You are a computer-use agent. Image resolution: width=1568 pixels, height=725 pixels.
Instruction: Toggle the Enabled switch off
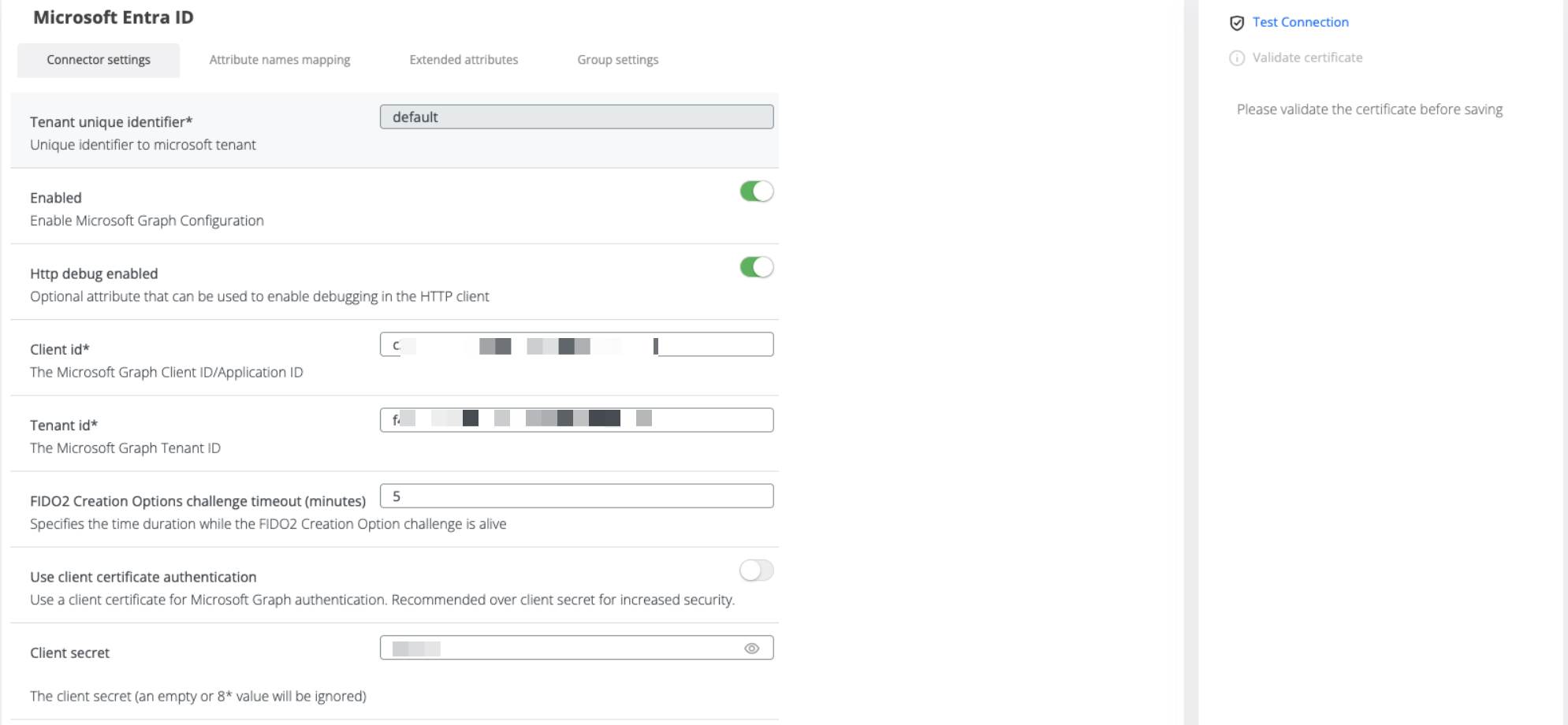757,191
